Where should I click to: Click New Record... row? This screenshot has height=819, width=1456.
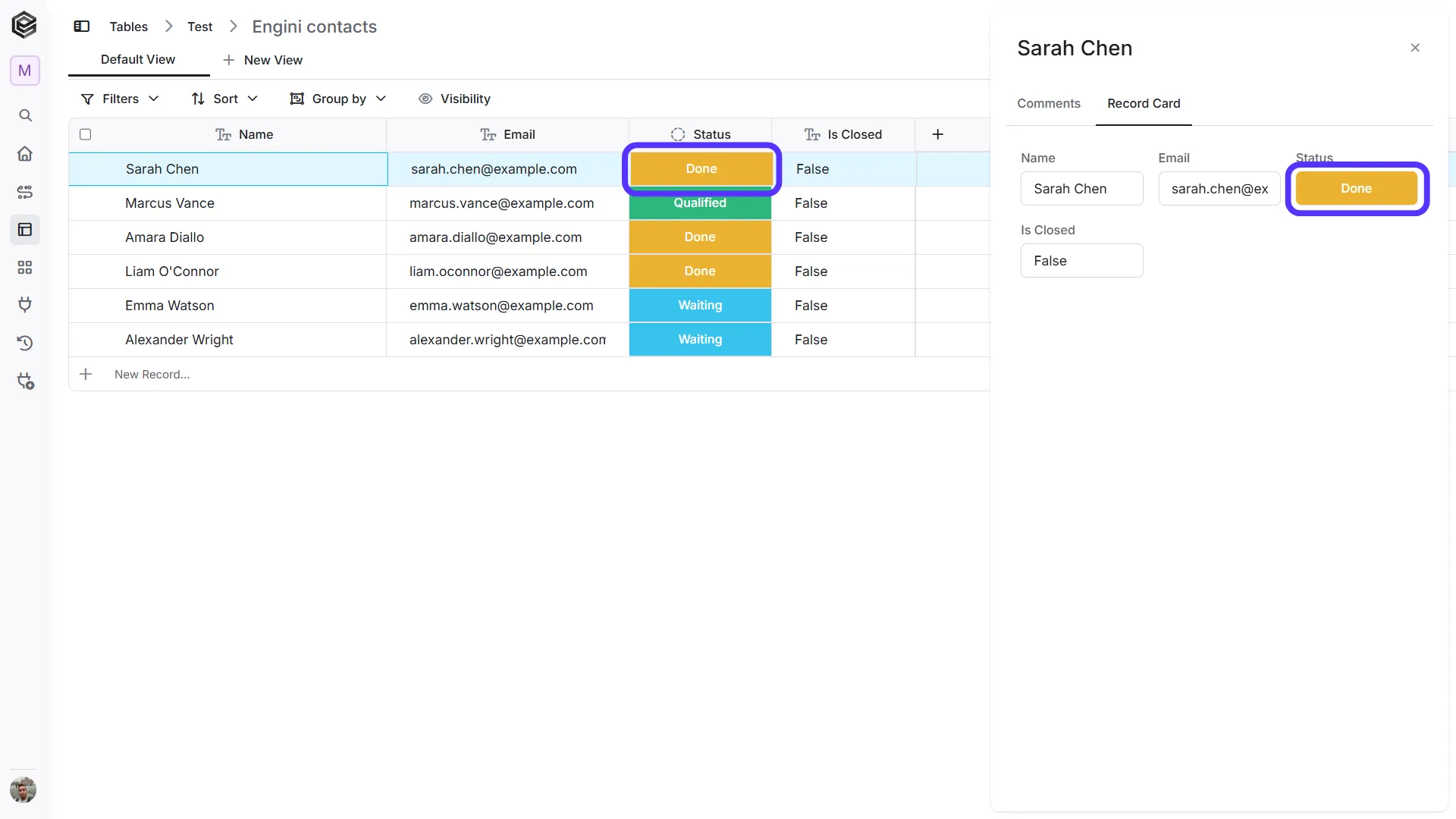click(x=529, y=374)
